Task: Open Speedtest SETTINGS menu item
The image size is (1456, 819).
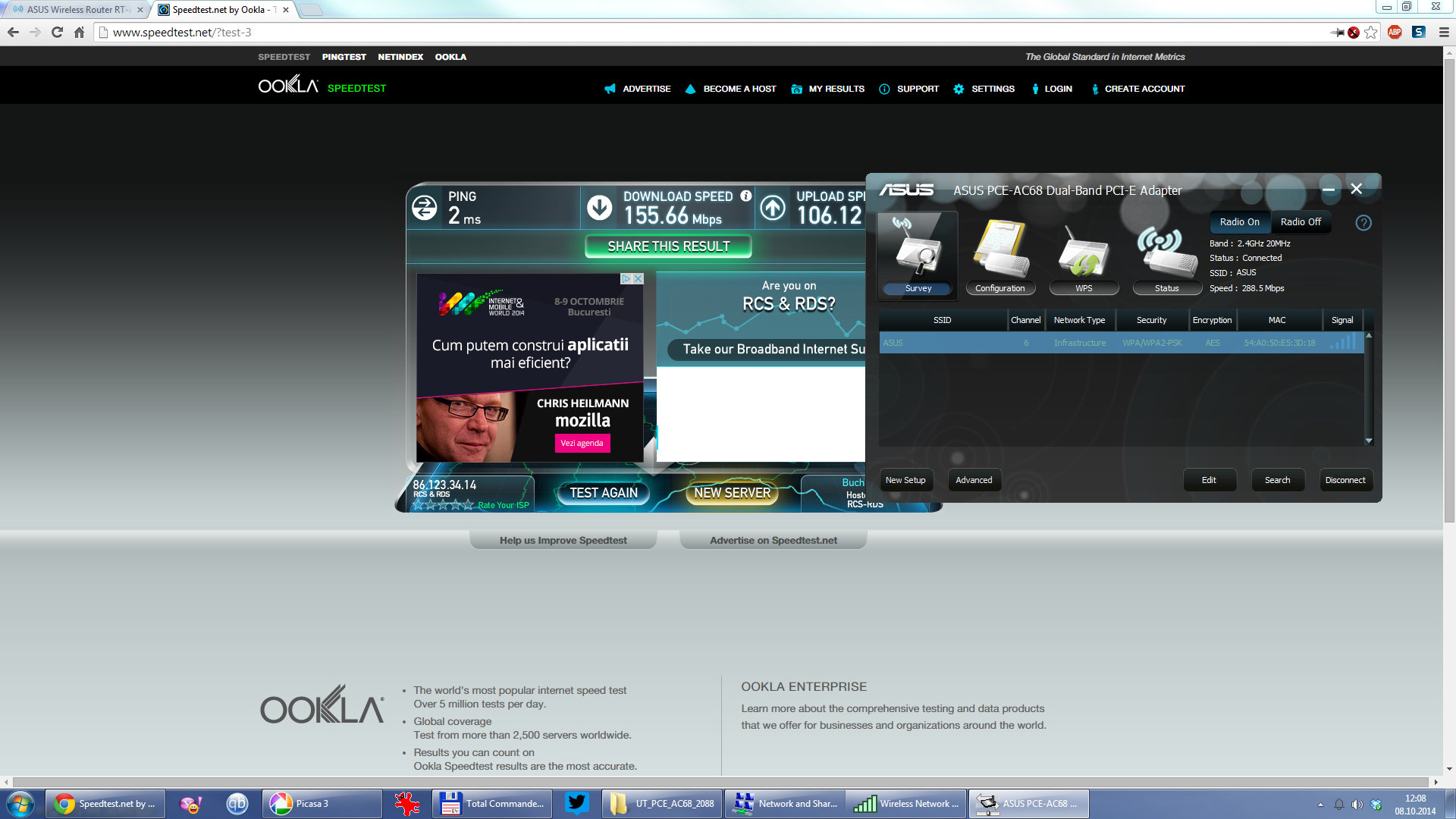Action: point(984,89)
